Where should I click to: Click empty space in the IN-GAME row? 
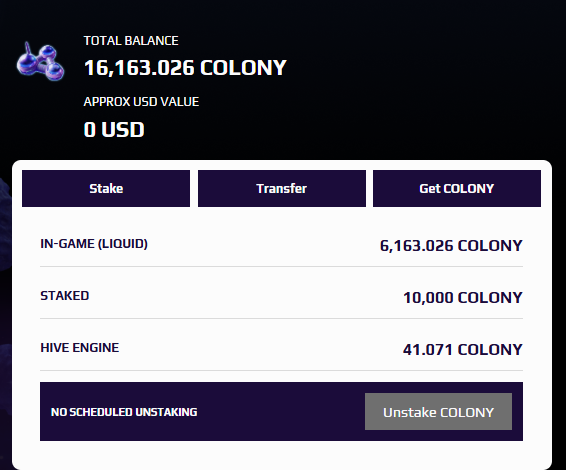(x=264, y=244)
